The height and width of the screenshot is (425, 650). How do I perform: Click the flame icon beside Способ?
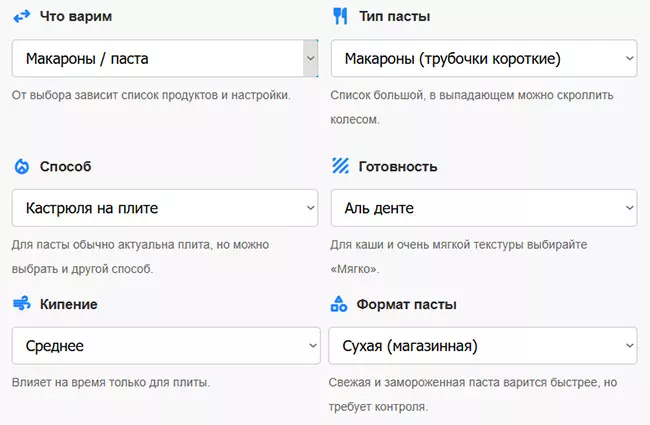pos(22,166)
